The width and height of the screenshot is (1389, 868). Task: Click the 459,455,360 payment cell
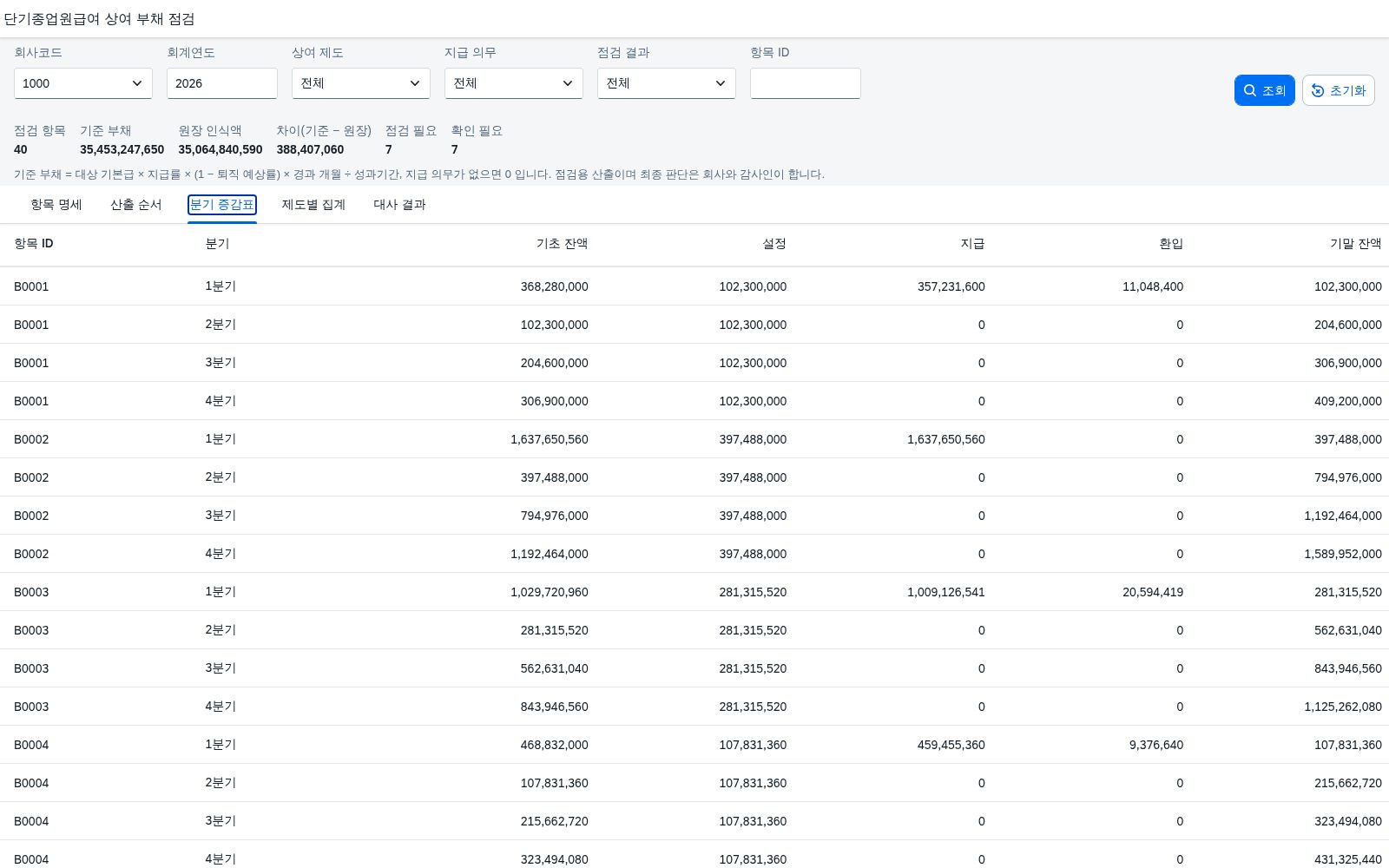pos(951,745)
